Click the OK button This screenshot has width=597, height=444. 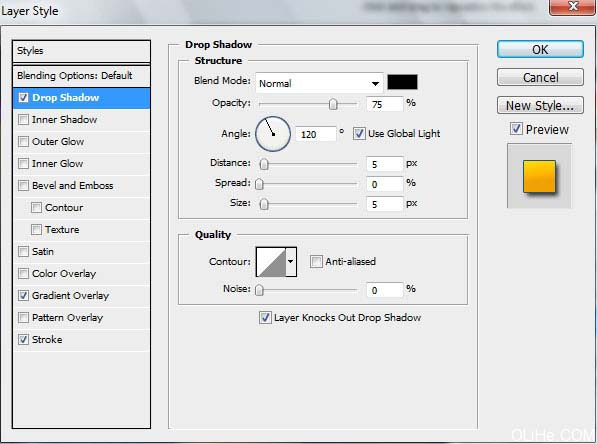540,50
